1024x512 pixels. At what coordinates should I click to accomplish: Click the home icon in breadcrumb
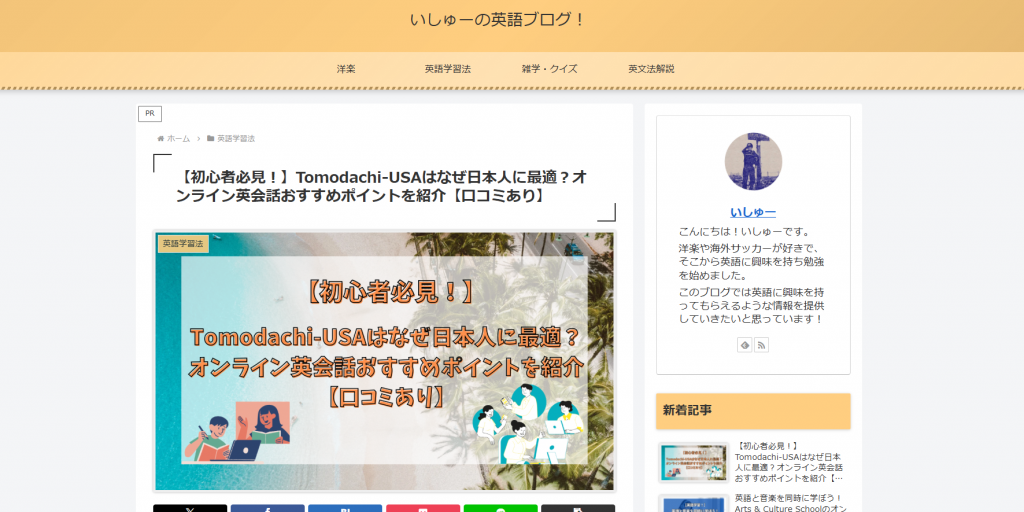(161, 138)
